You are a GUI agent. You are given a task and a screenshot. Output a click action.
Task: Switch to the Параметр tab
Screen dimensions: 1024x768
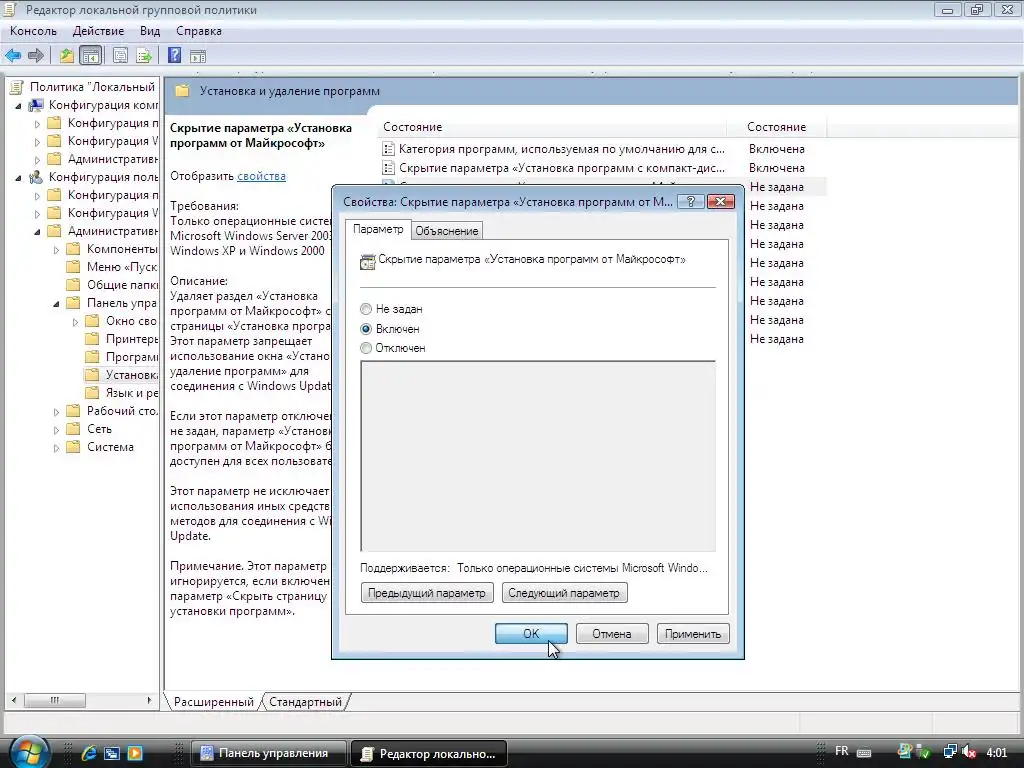pos(378,229)
